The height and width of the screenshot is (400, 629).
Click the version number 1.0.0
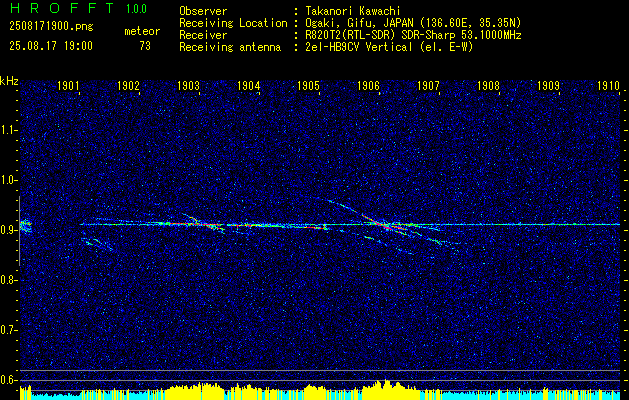tap(136, 9)
